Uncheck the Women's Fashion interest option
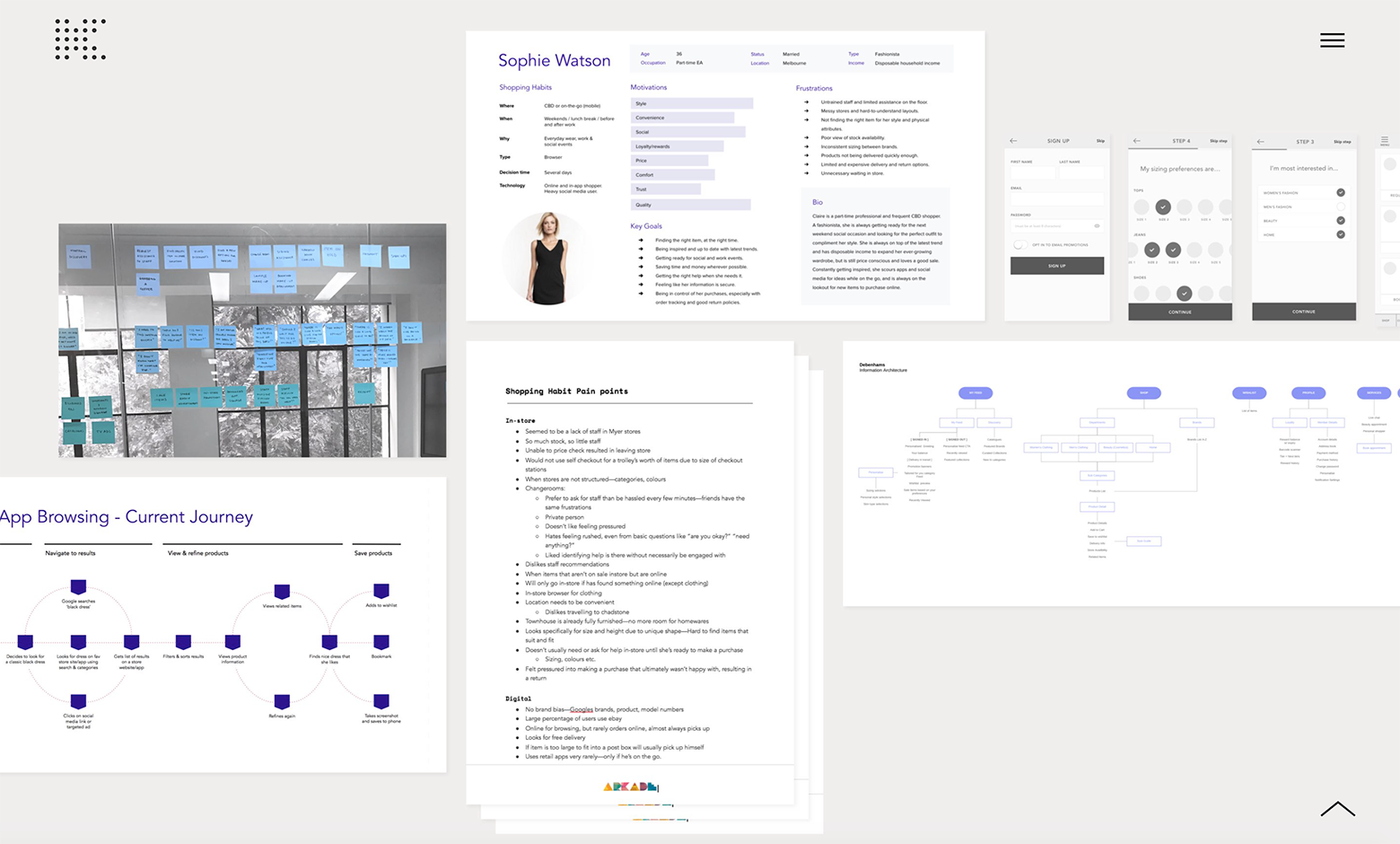Viewport: 1400px width, 844px height. click(1341, 192)
